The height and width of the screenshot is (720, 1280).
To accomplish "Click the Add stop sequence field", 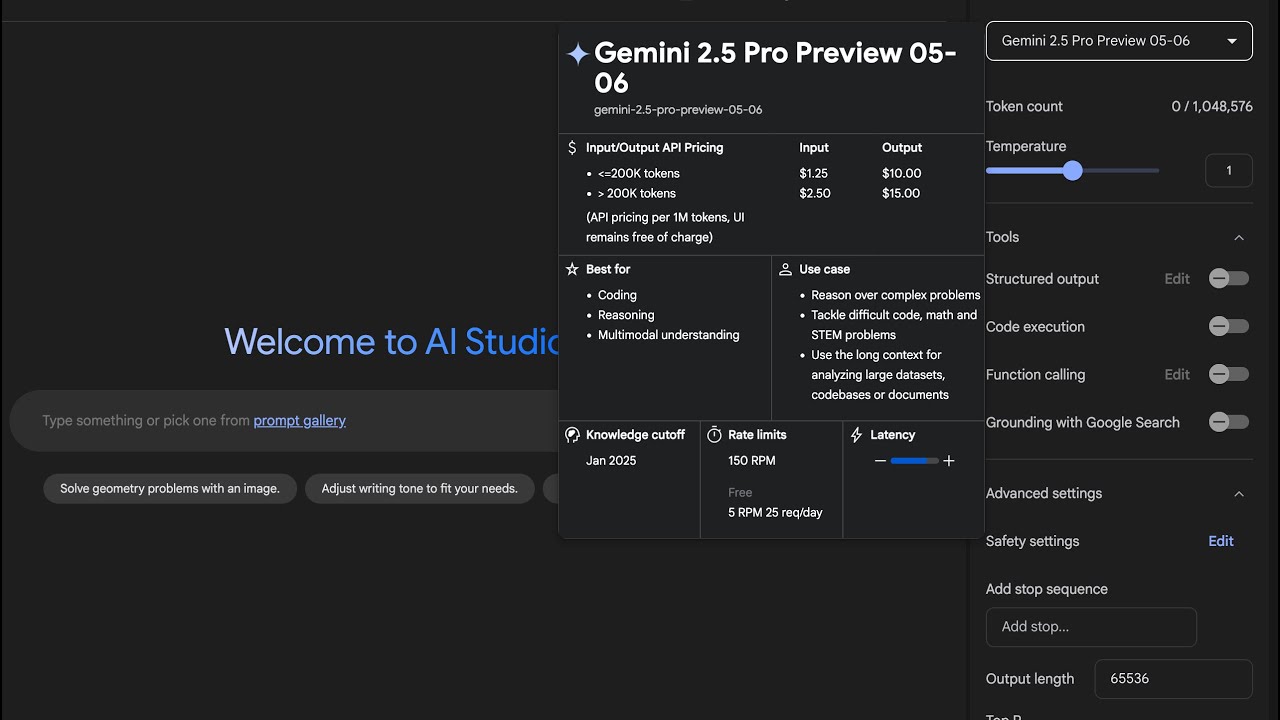I will 1091,627.
